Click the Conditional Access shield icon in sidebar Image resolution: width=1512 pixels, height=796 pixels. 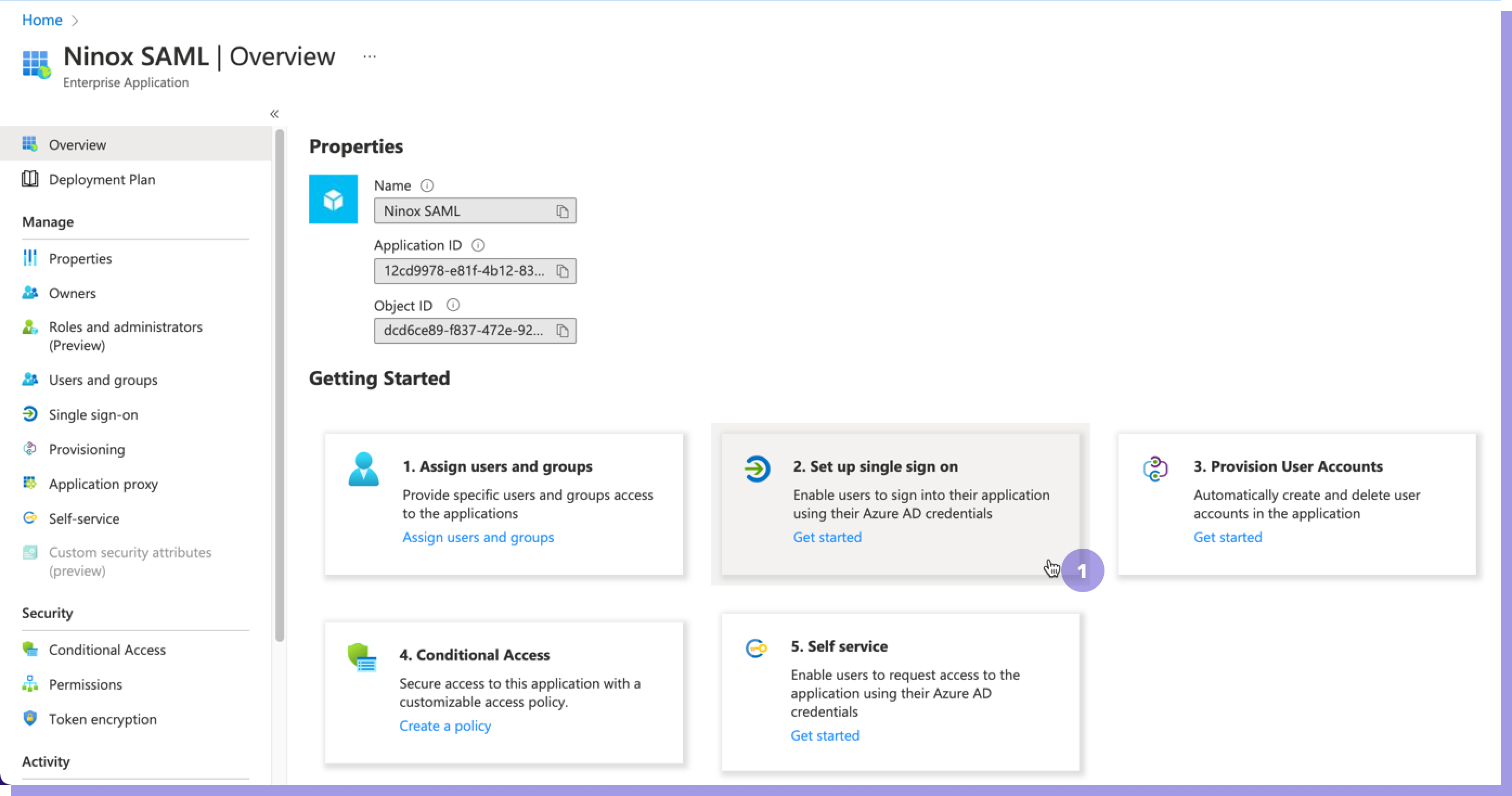(x=30, y=649)
